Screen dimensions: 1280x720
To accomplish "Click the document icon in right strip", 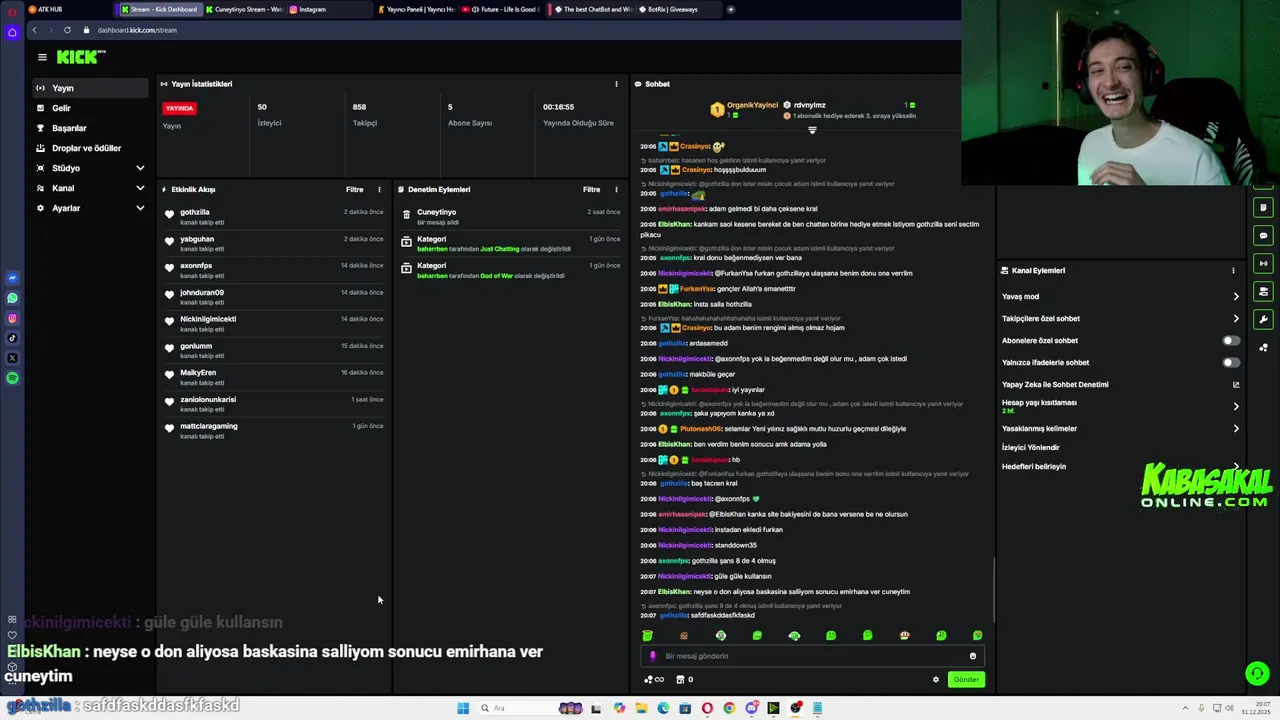I will coord(1263,208).
